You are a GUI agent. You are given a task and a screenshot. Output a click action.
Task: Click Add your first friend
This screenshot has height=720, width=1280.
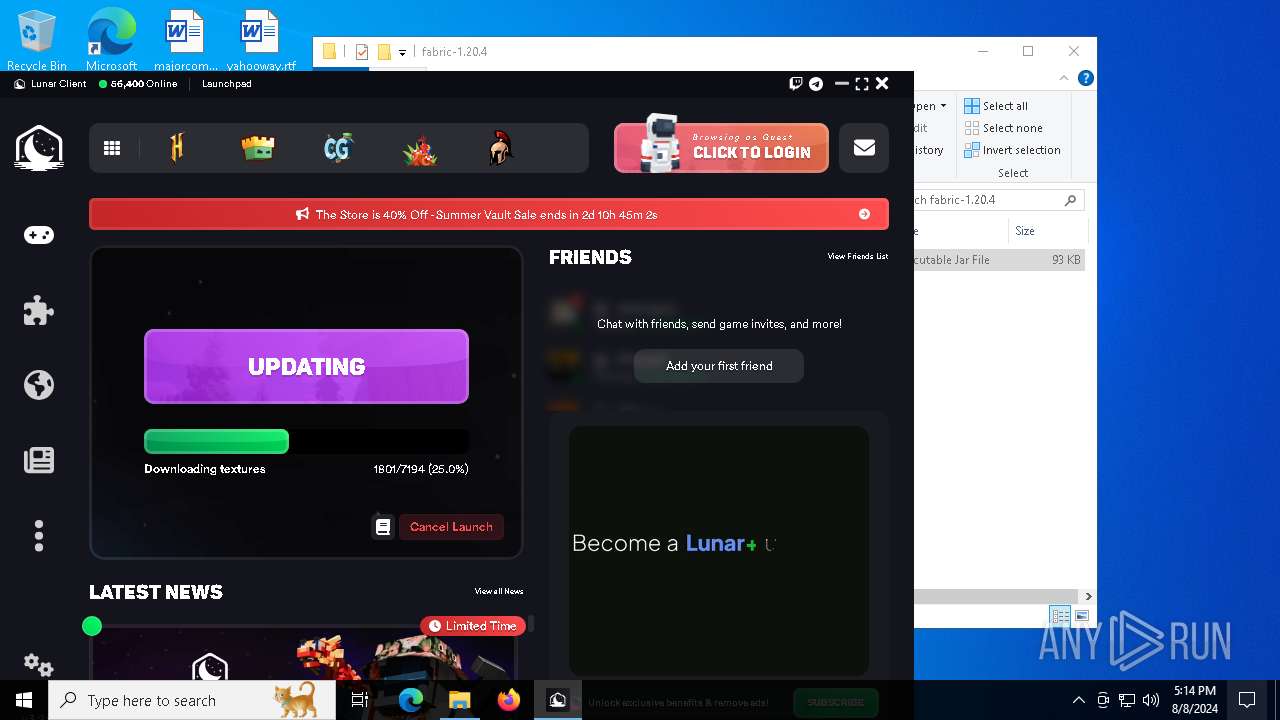pyautogui.click(x=719, y=366)
